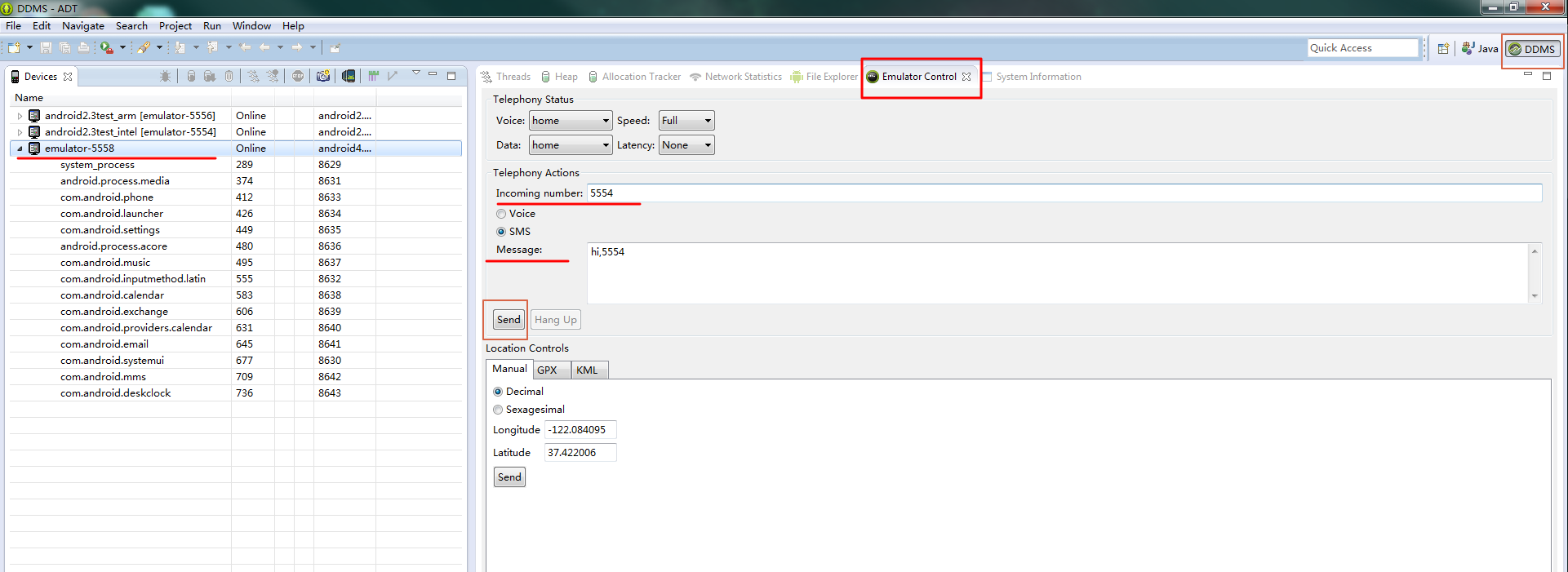Open the Data status dropdown

point(571,145)
